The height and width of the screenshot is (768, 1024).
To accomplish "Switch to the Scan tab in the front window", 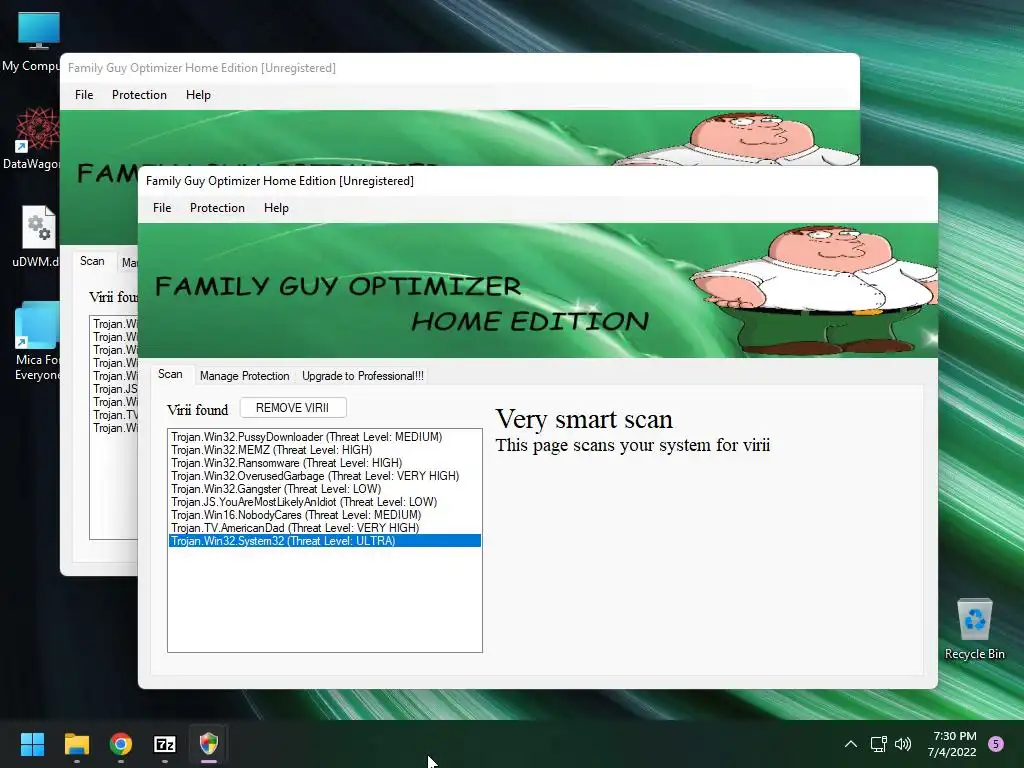I will [x=170, y=374].
